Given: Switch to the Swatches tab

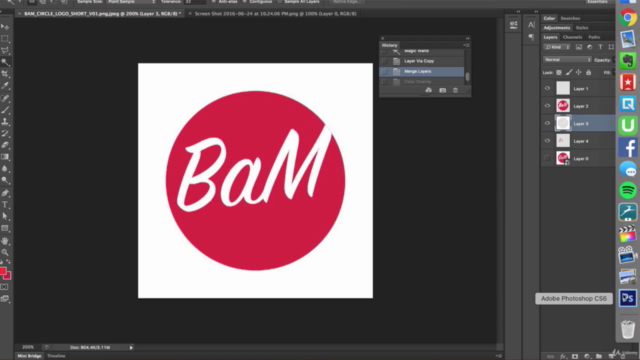Looking at the screenshot, I should [570, 18].
